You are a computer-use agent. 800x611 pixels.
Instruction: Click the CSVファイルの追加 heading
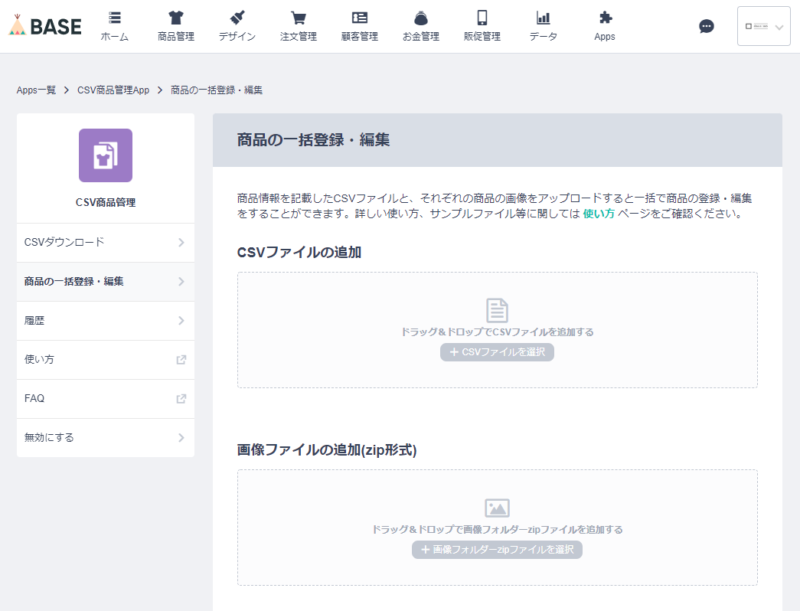299,252
